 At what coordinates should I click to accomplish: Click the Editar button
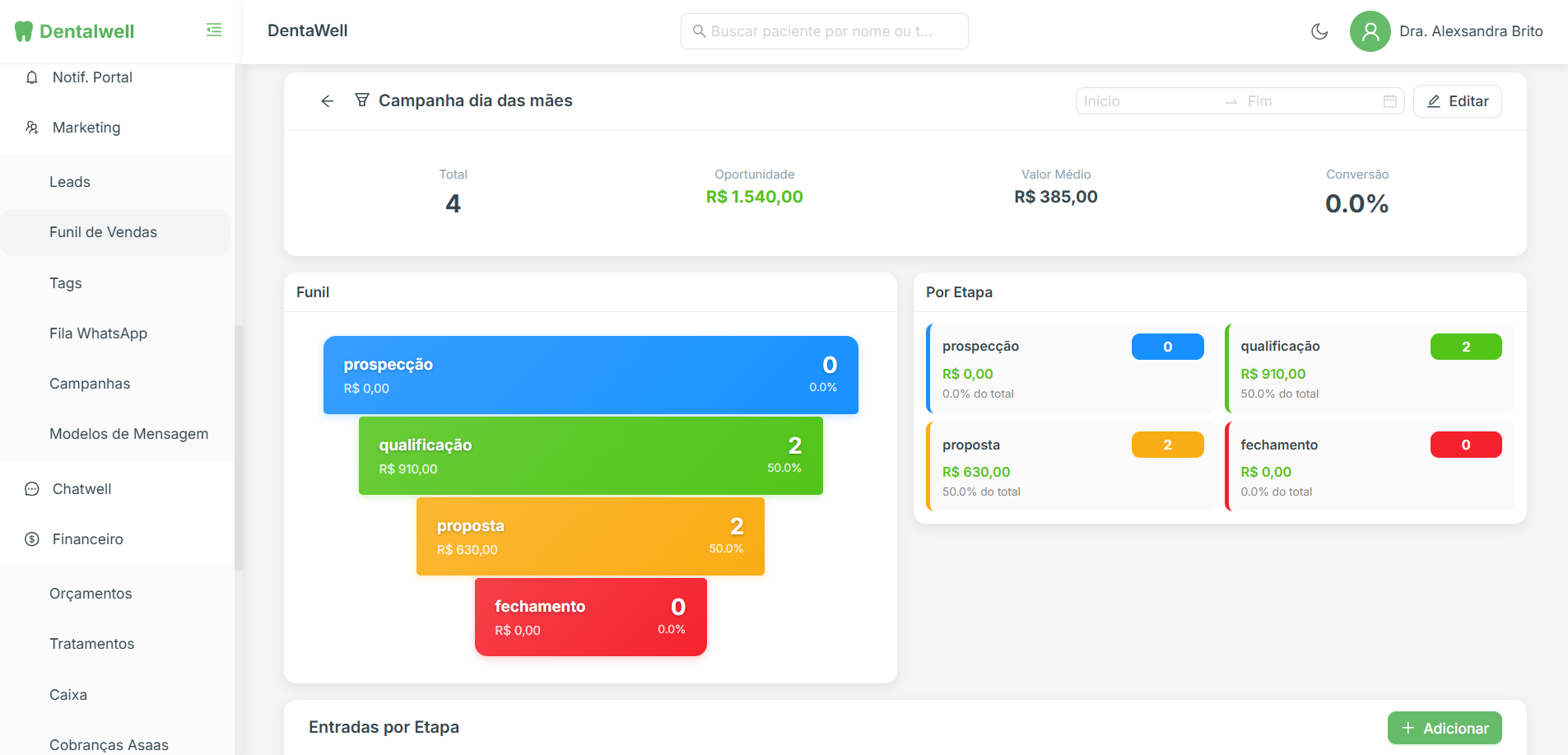(x=1457, y=101)
